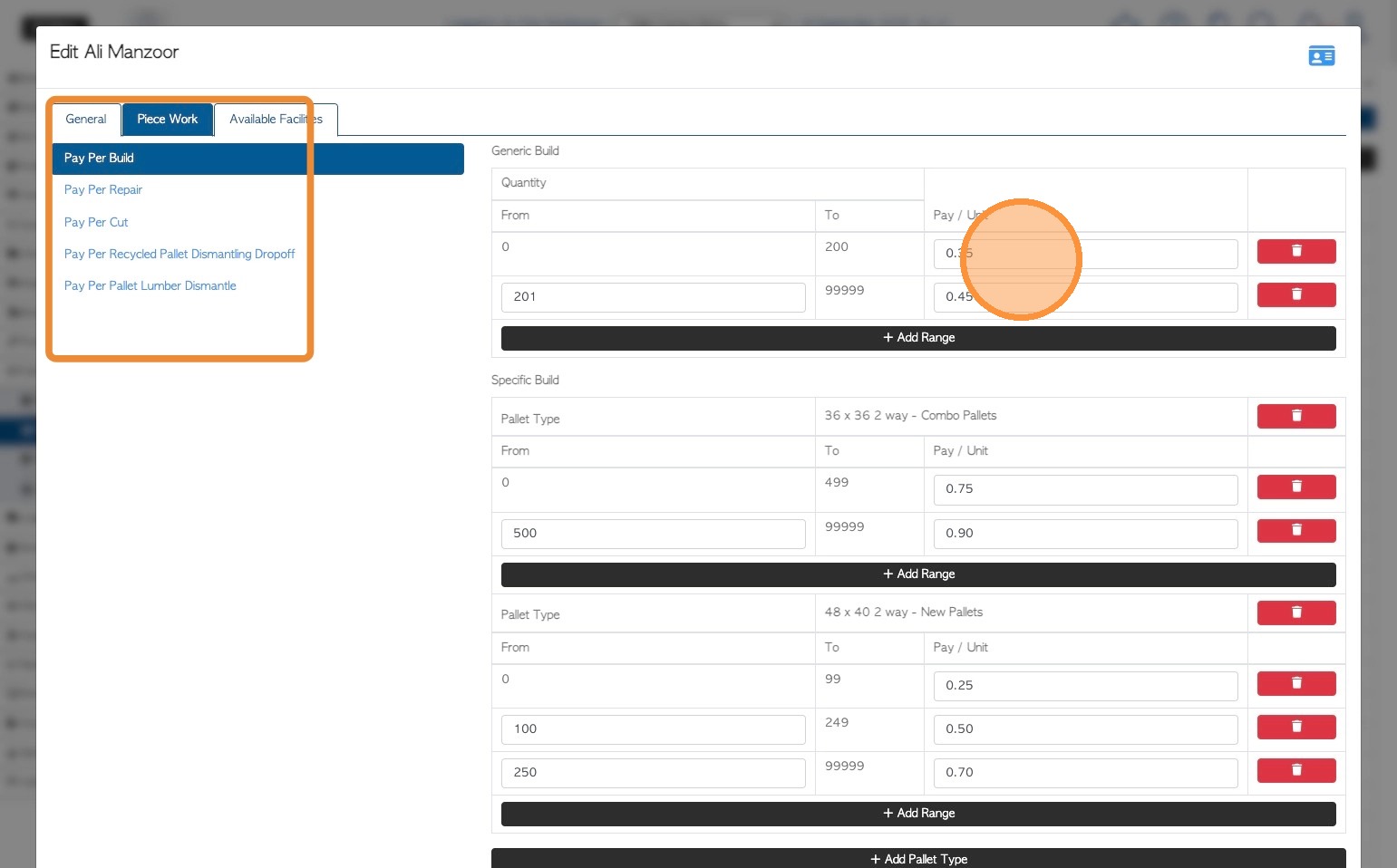Image resolution: width=1397 pixels, height=868 pixels.
Task: Edit the New Pallets pay field showing 0.70
Action: (1086, 773)
